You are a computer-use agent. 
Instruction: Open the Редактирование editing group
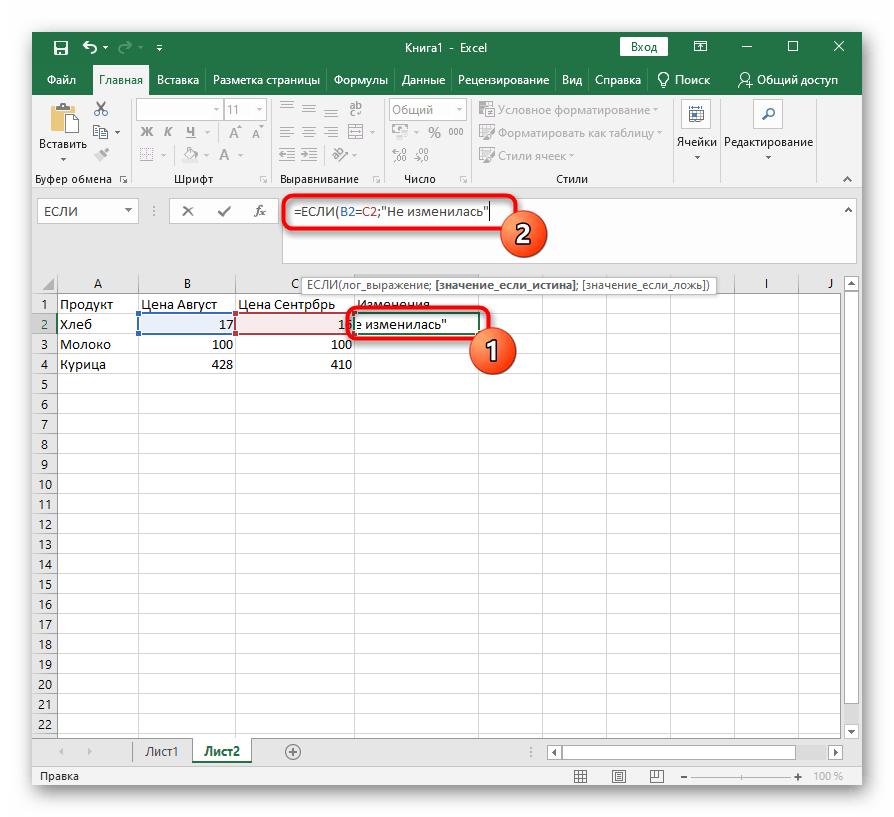coord(768,131)
